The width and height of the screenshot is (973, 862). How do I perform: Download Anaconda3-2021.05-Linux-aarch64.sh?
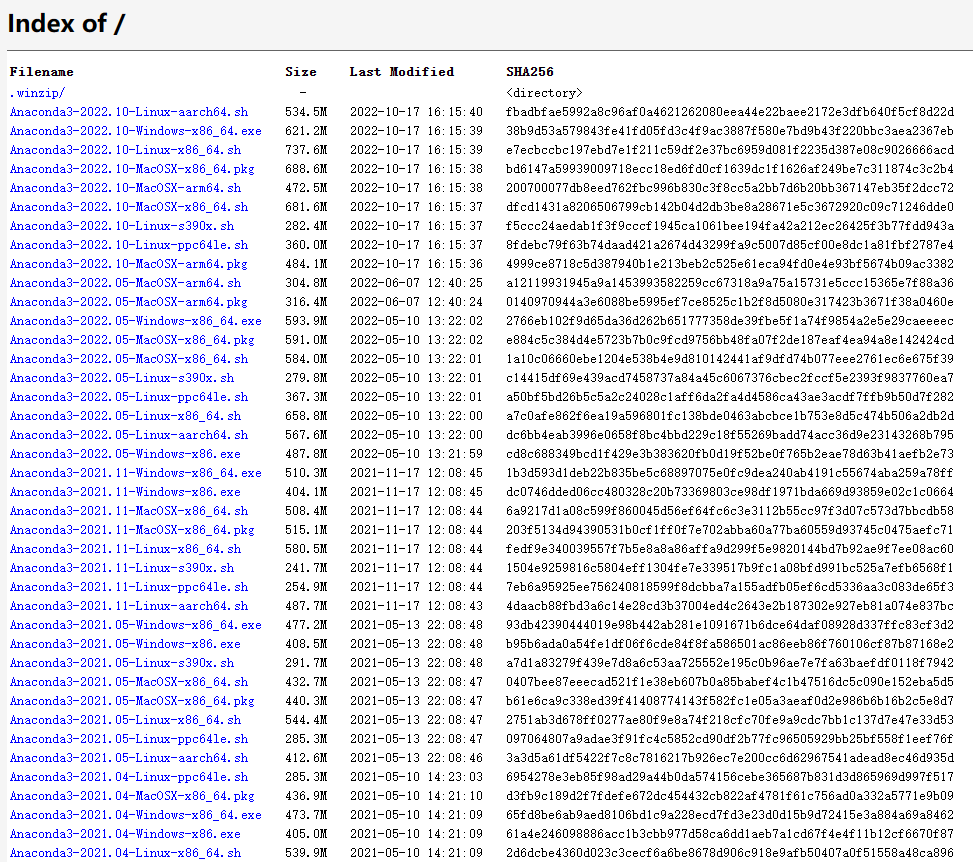coord(128,758)
